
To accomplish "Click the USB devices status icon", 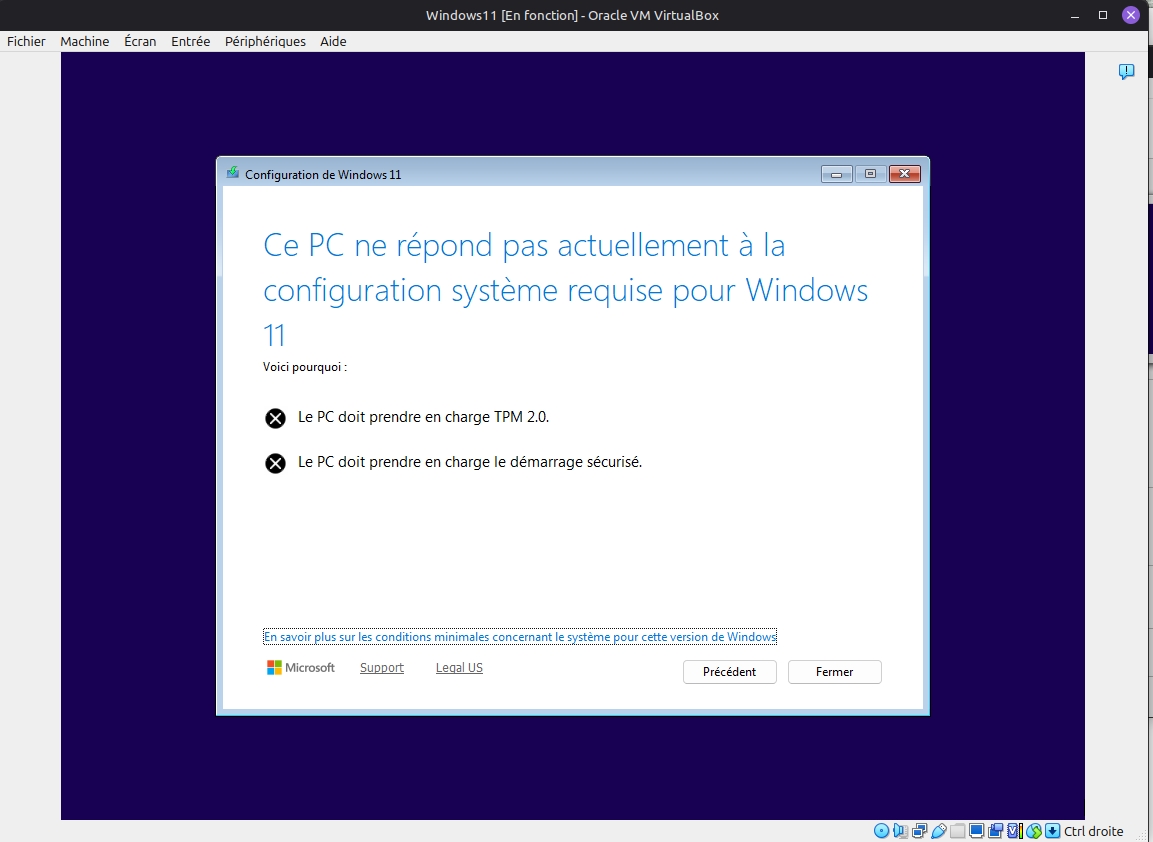I will (939, 831).
